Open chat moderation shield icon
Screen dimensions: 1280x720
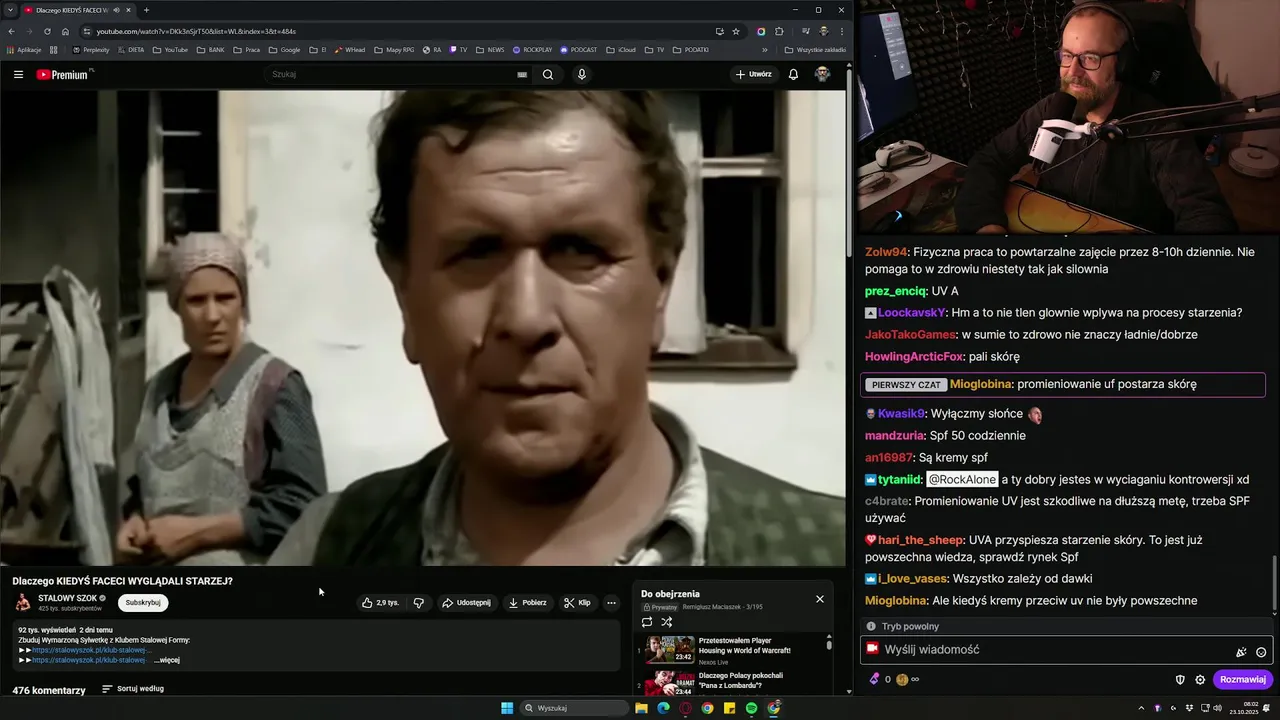(x=1180, y=680)
